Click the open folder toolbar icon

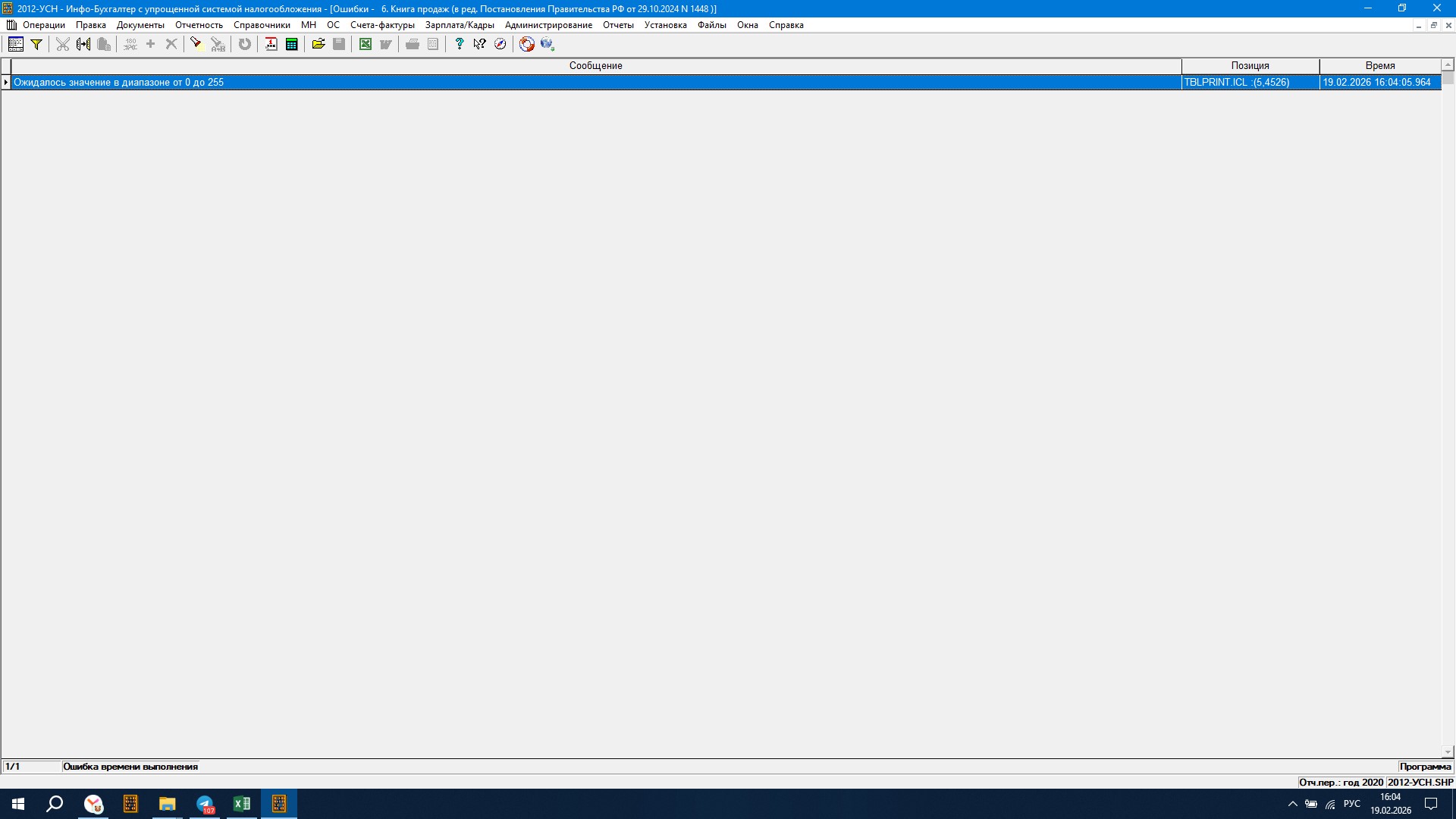(x=318, y=44)
